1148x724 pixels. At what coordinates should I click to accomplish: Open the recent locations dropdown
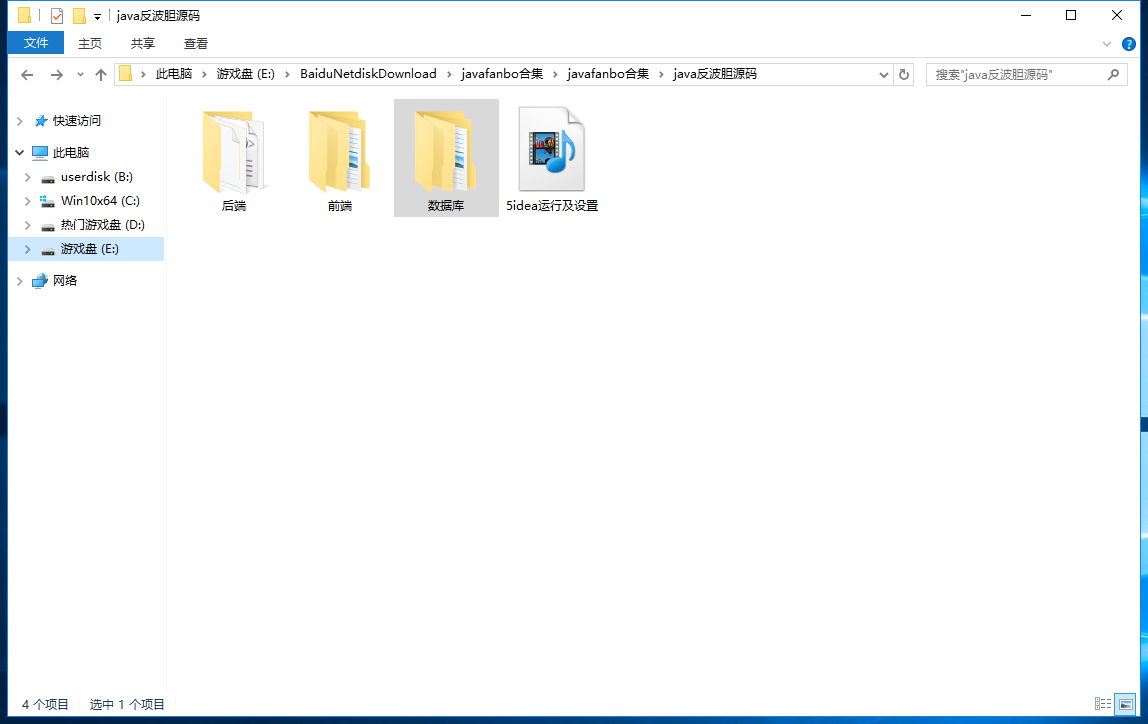click(80, 75)
